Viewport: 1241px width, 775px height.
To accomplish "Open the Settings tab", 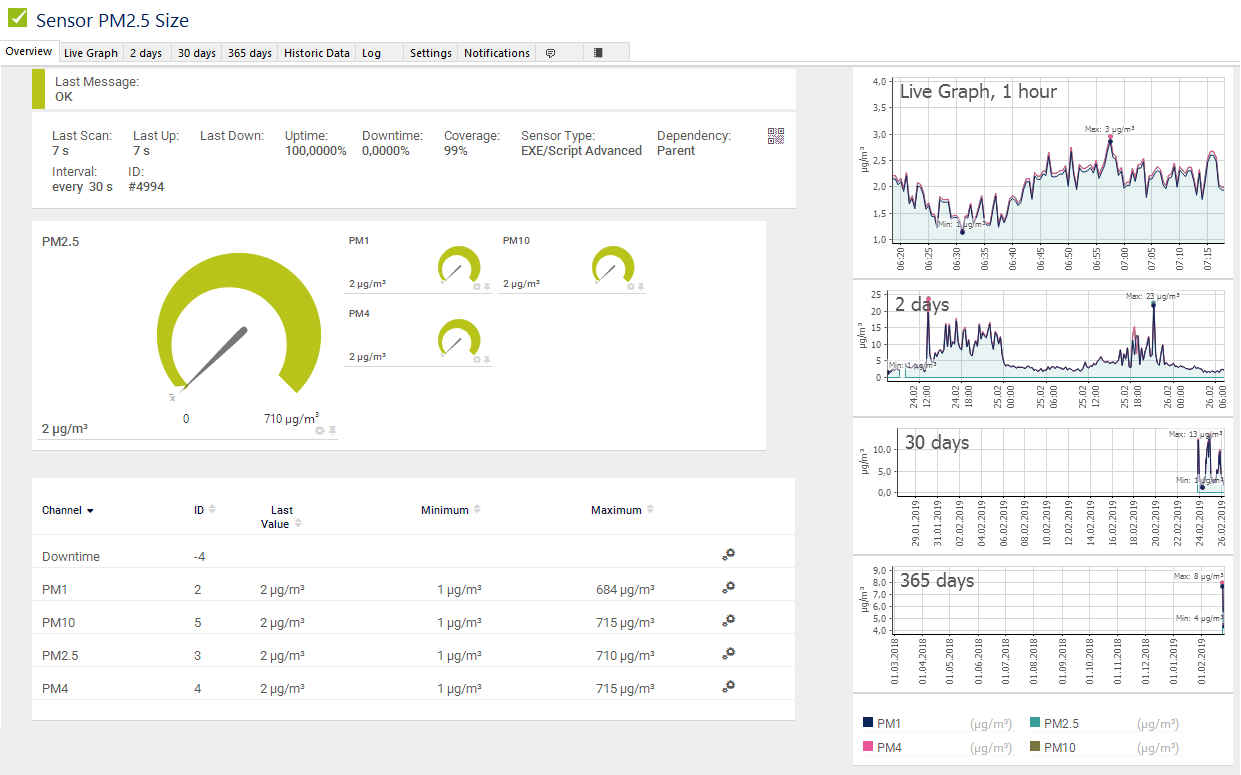I will [431, 53].
